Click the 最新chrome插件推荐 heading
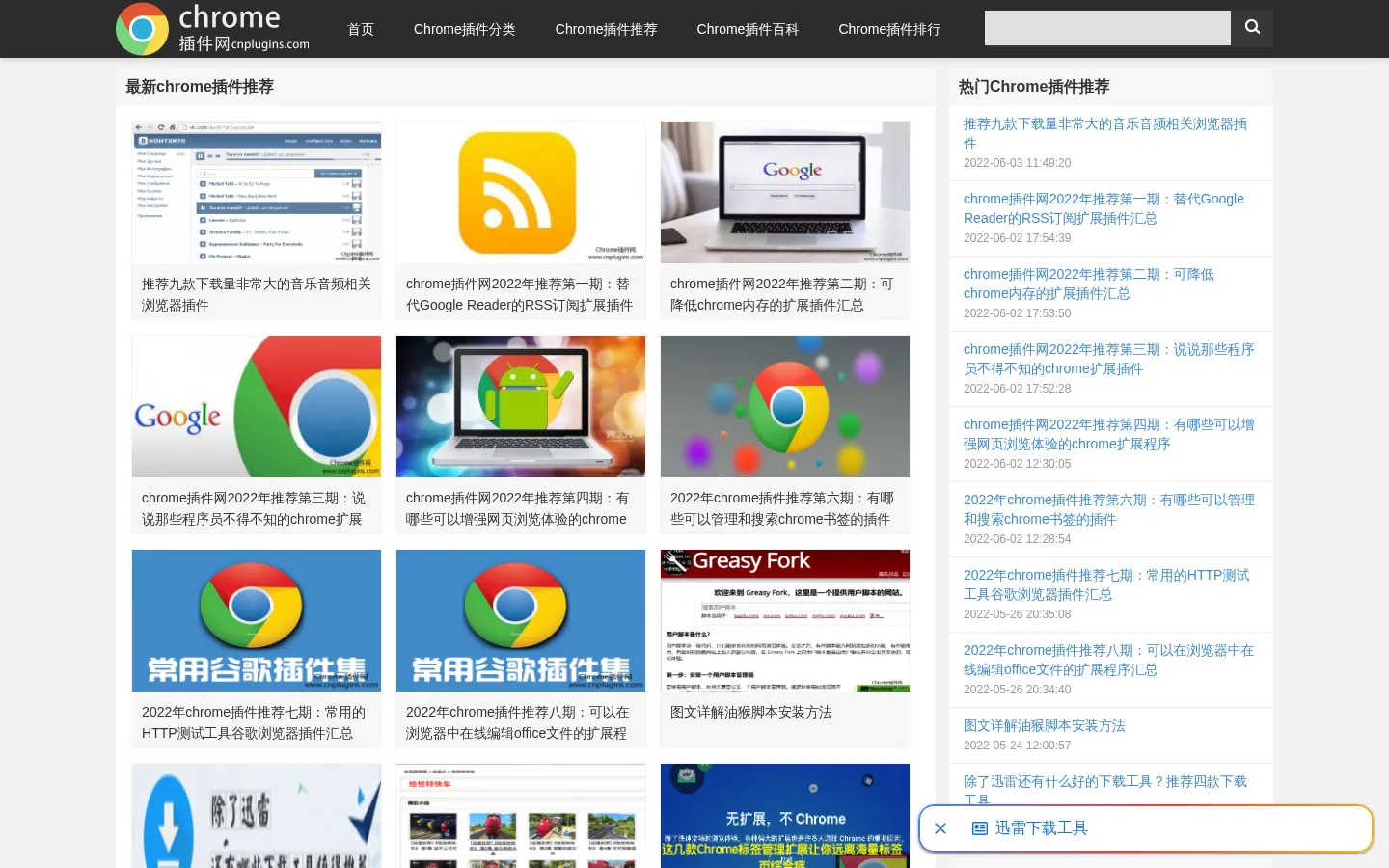This screenshot has width=1389, height=868. (200, 87)
